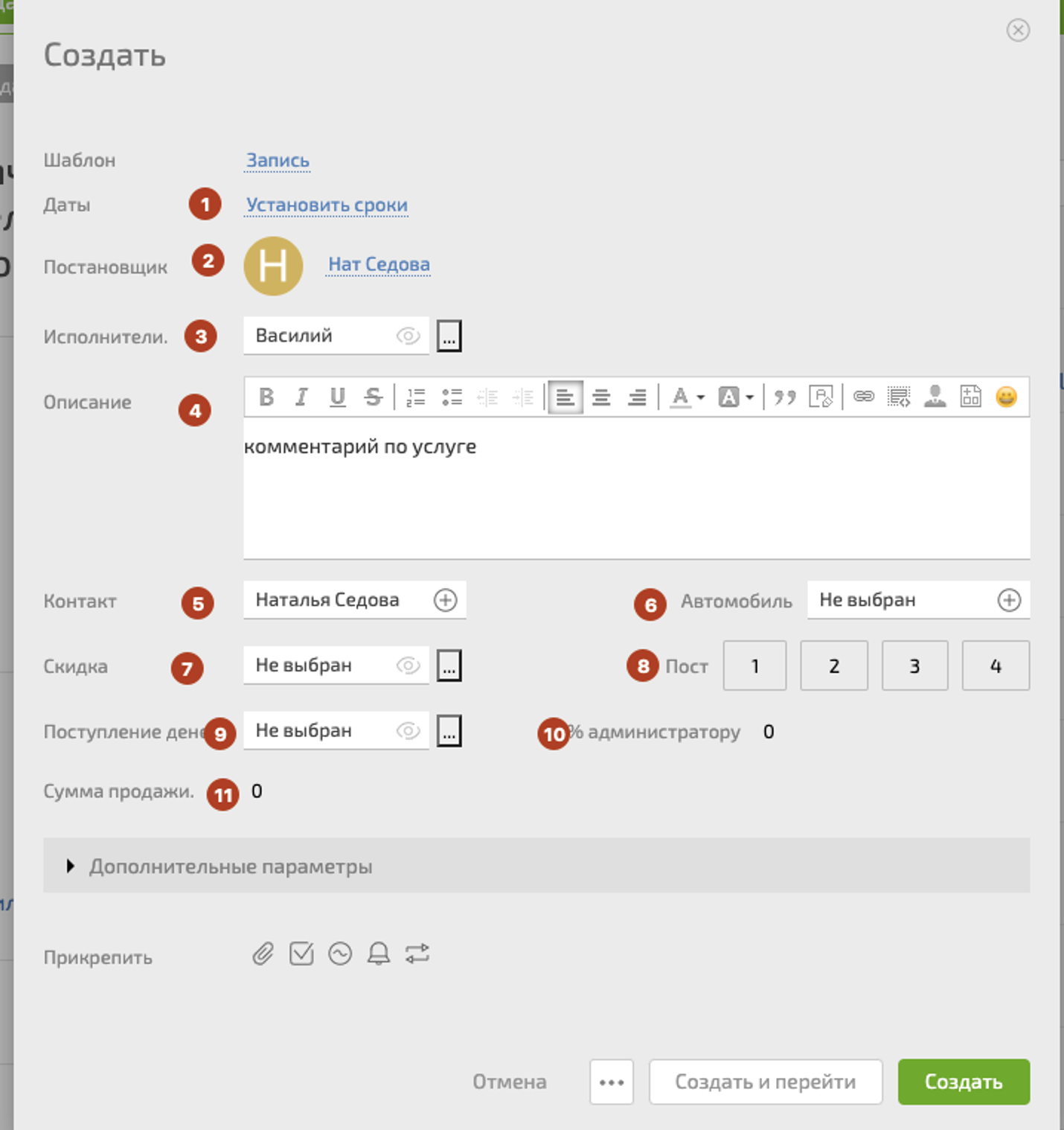Open the Установить сроки link
This screenshot has height=1130, width=1064.
327,205
